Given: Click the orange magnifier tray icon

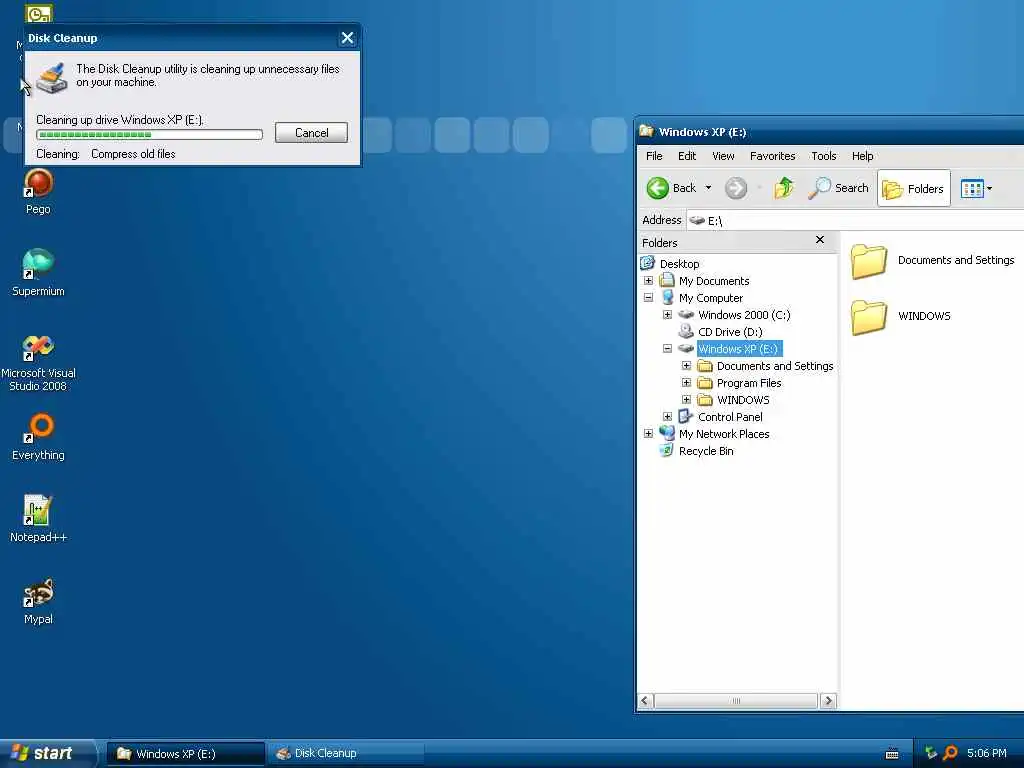Looking at the screenshot, I should click(951, 753).
